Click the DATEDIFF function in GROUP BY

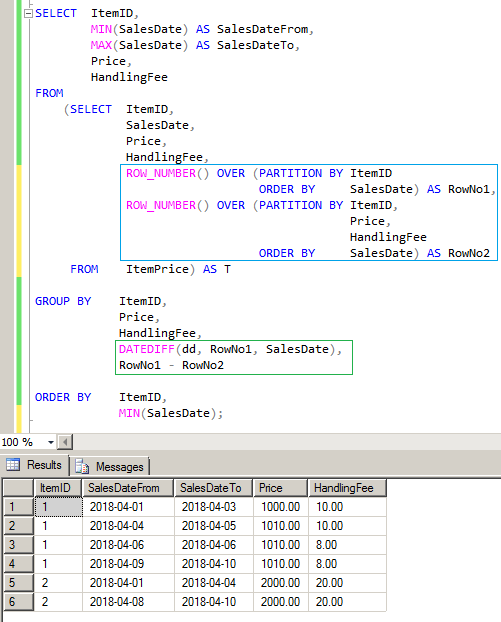coord(146,349)
